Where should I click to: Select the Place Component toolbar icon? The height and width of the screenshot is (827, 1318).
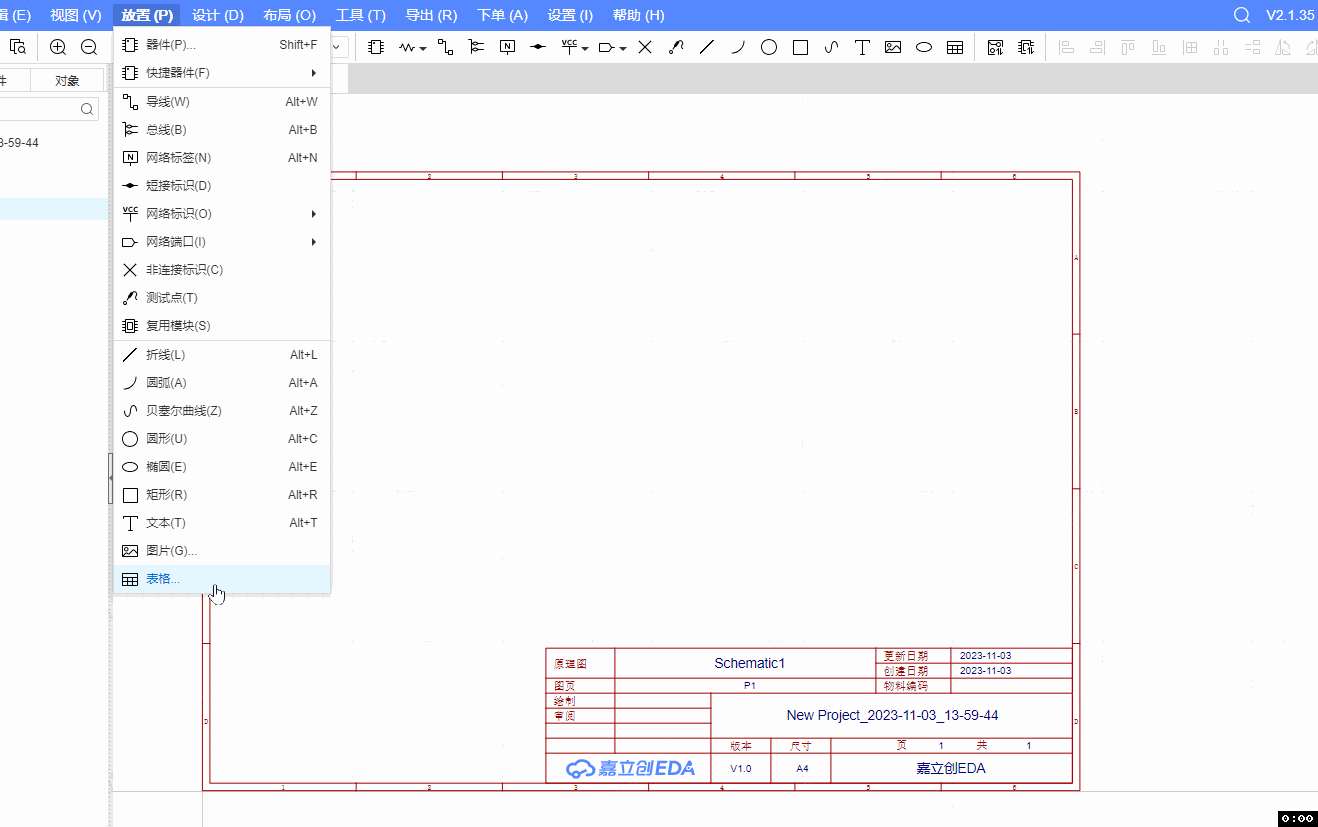click(376, 47)
